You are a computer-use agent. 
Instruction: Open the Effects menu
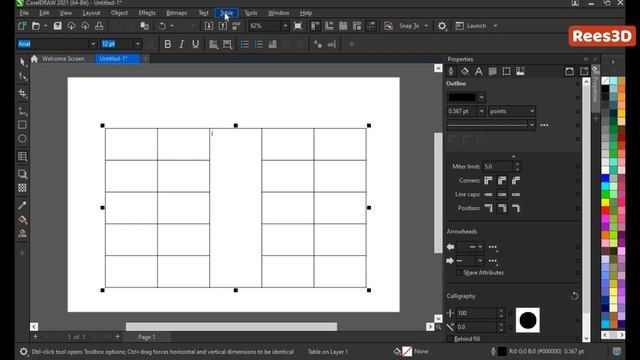147,13
